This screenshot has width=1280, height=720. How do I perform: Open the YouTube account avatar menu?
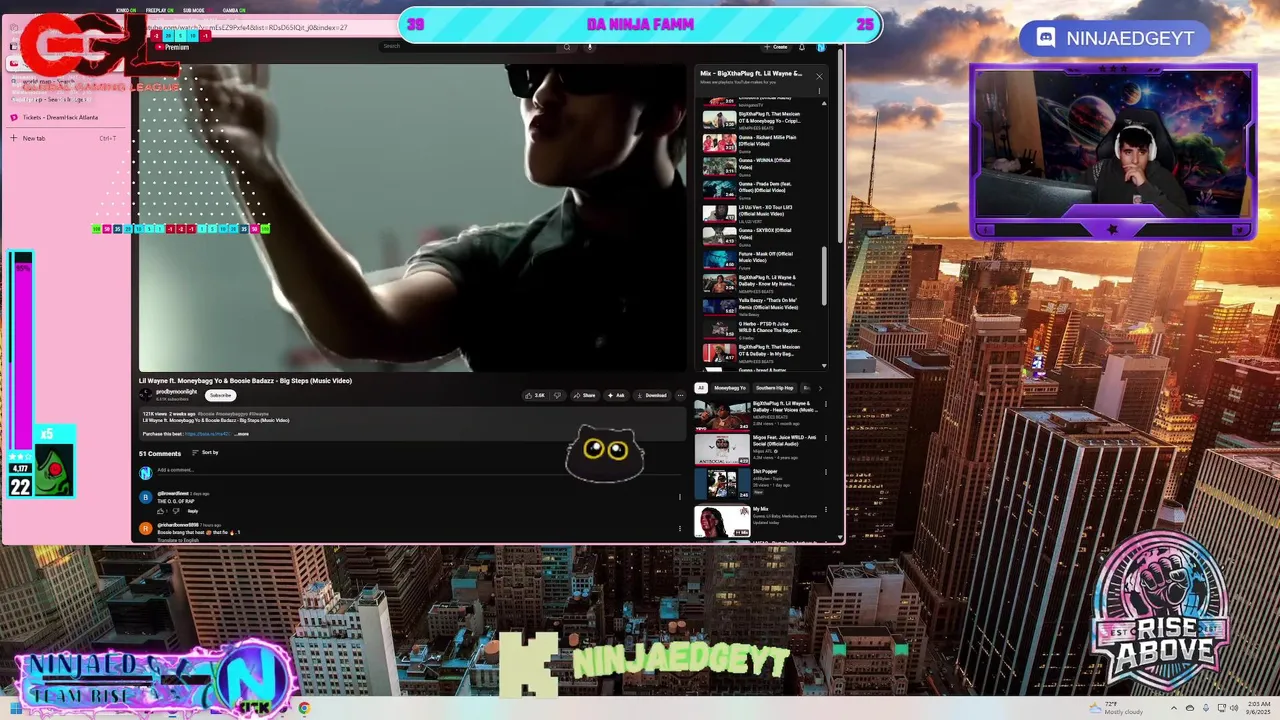pyautogui.click(x=821, y=47)
